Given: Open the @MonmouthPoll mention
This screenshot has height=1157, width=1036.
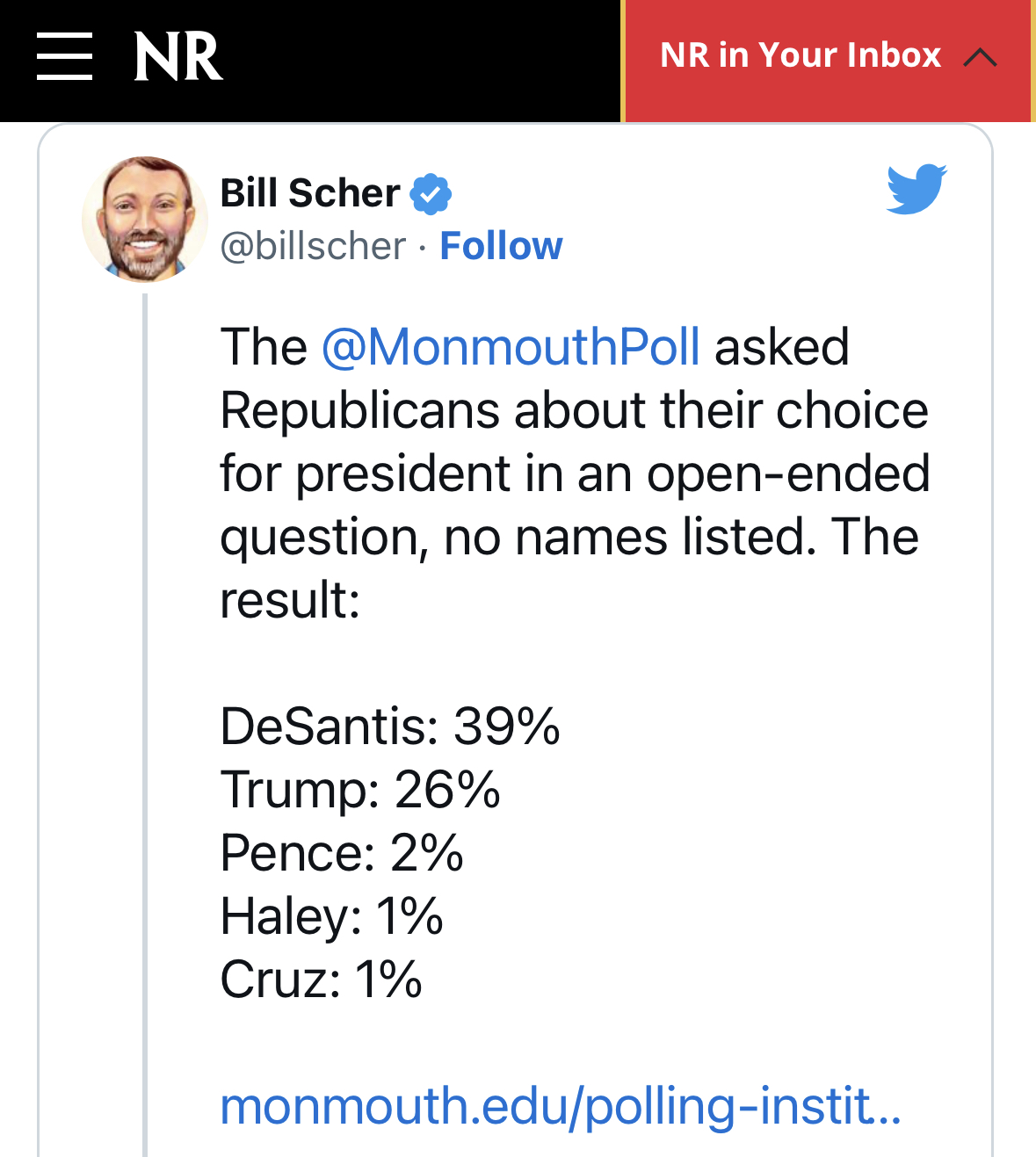Looking at the screenshot, I should pyautogui.click(x=511, y=347).
